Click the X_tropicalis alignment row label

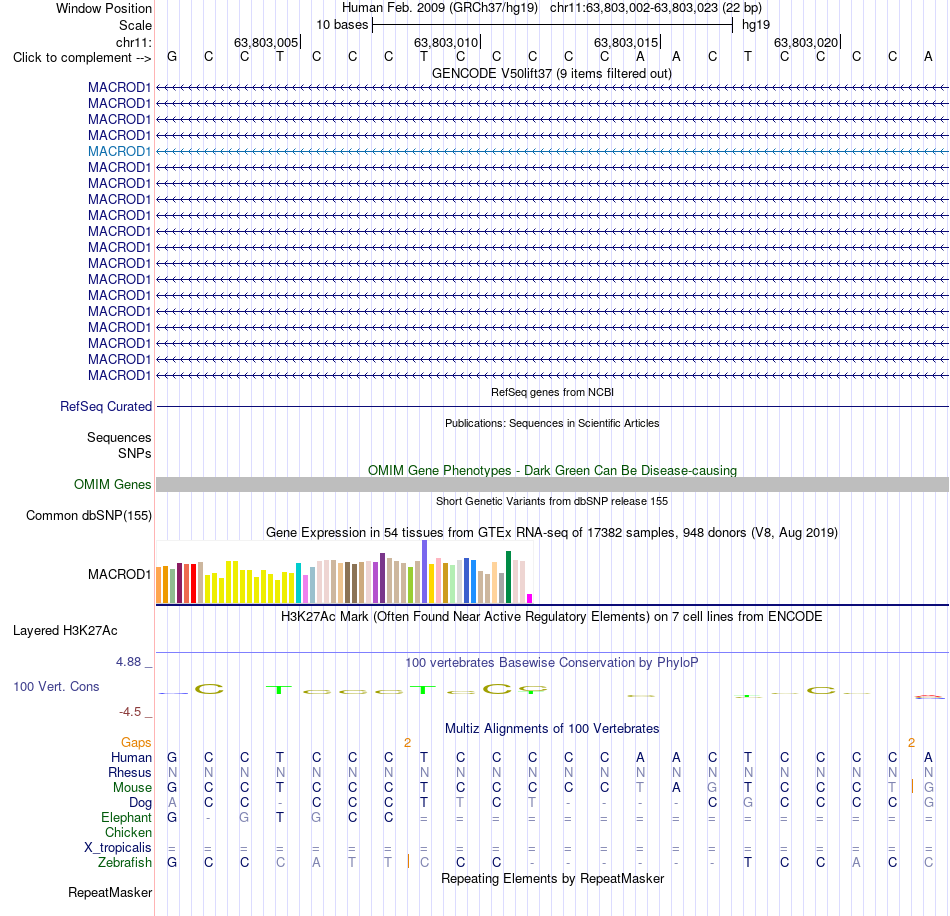(x=118, y=848)
